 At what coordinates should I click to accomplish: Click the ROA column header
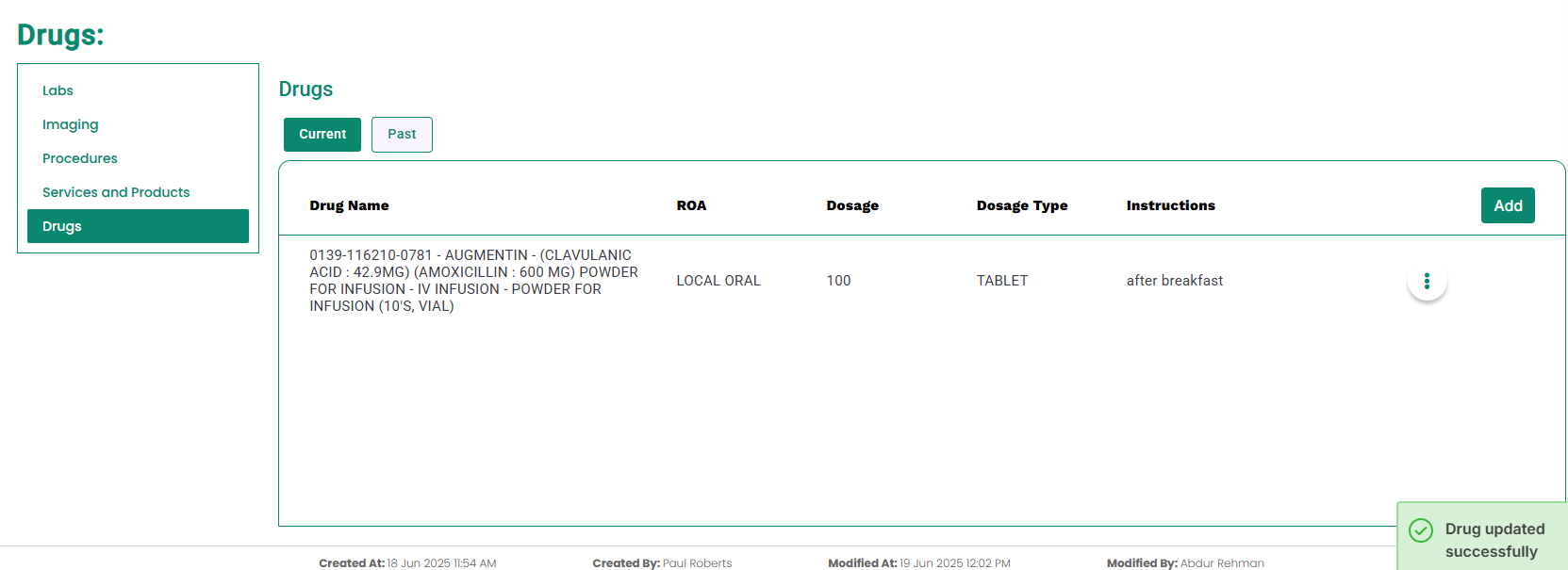click(x=691, y=205)
